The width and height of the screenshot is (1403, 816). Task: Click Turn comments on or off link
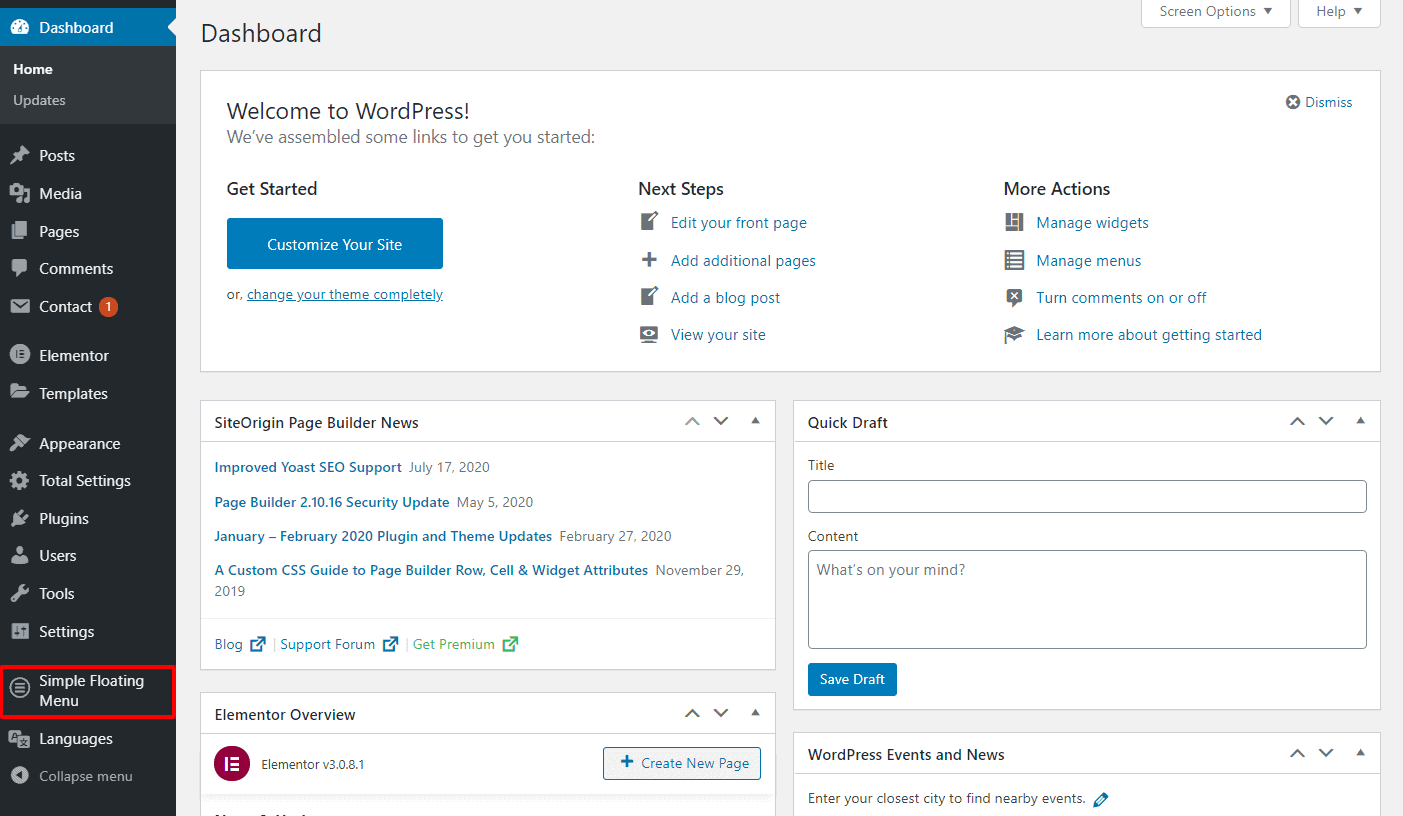(x=1121, y=297)
